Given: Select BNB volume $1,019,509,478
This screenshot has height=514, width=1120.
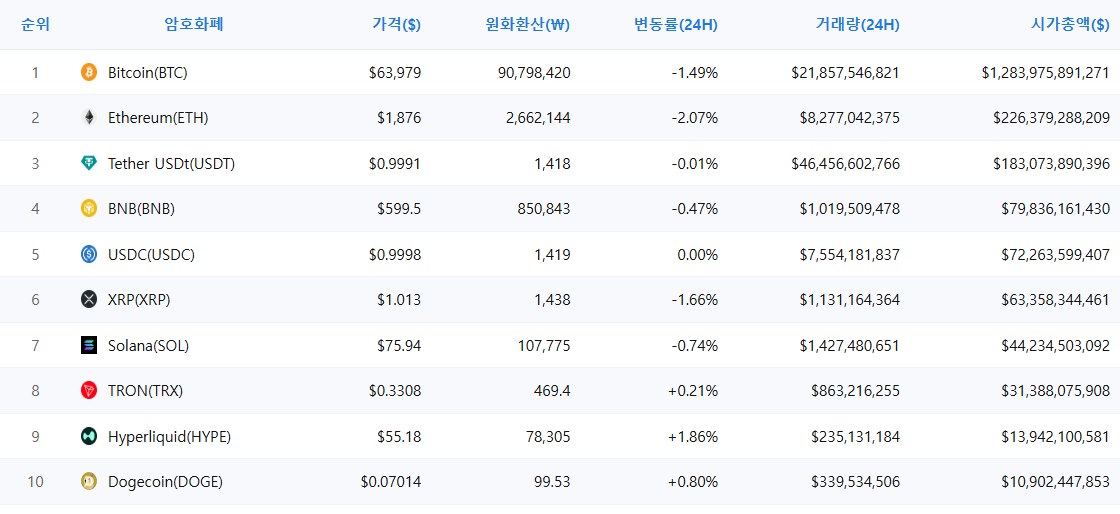Looking at the screenshot, I should tap(850, 208).
